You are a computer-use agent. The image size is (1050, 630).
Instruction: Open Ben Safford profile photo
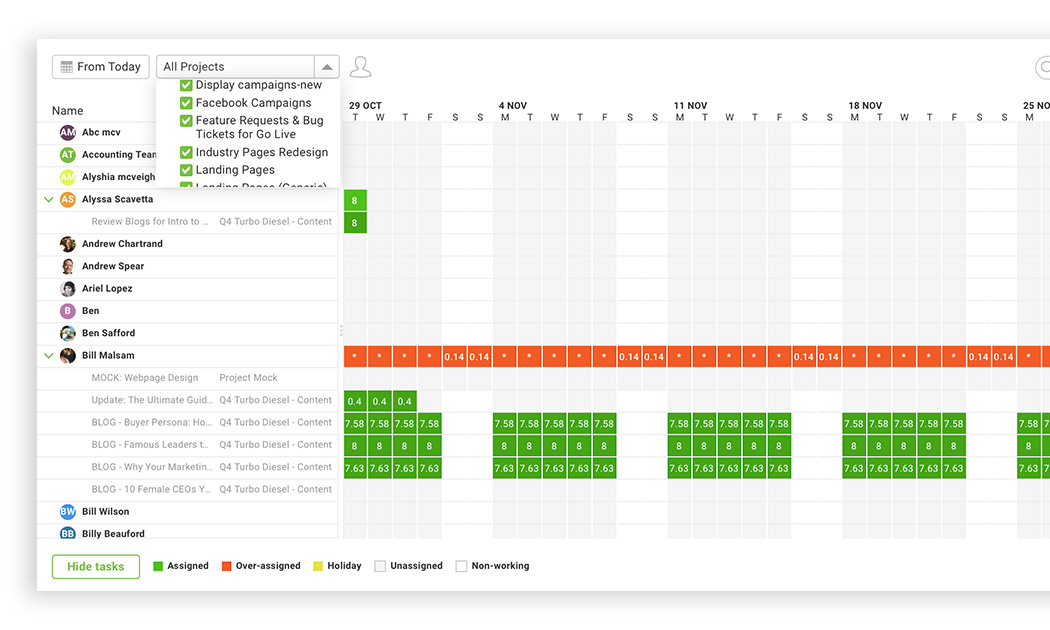click(68, 333)
